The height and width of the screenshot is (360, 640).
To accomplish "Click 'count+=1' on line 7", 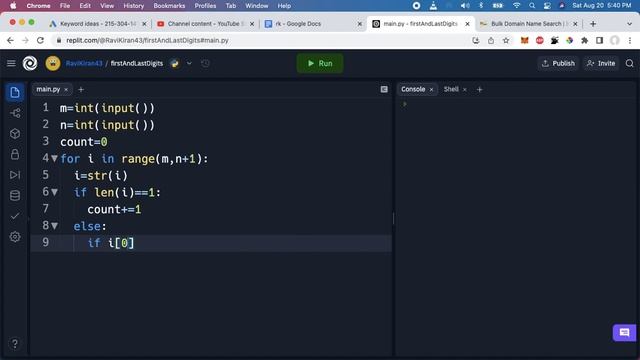I will click(114, 209).
